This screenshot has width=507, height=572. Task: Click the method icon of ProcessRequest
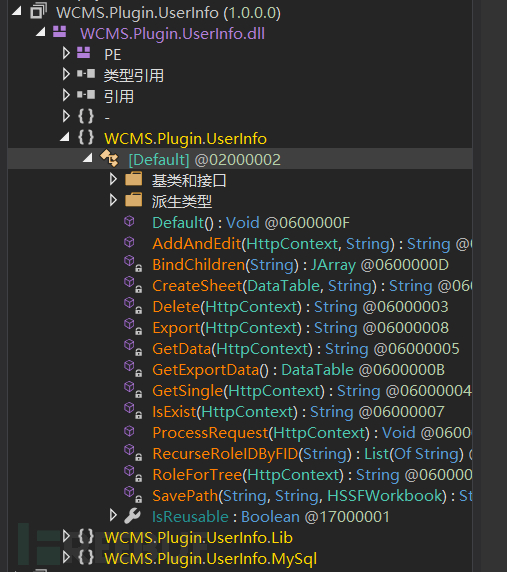coord(129,431)
